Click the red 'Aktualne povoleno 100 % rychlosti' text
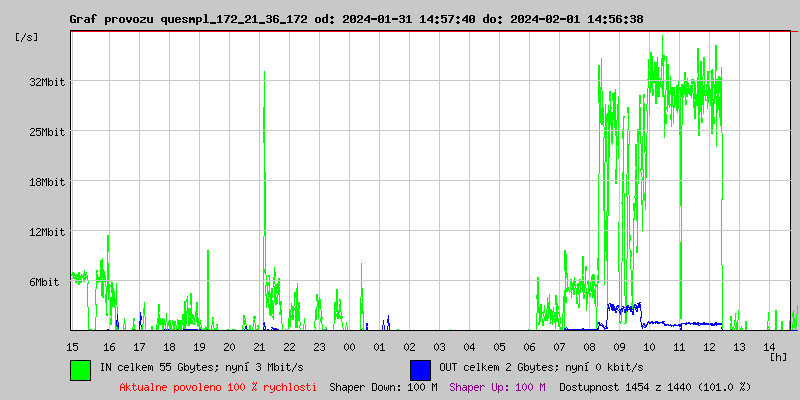The width and height of the screenshot is (800, 400). (218, 386)
